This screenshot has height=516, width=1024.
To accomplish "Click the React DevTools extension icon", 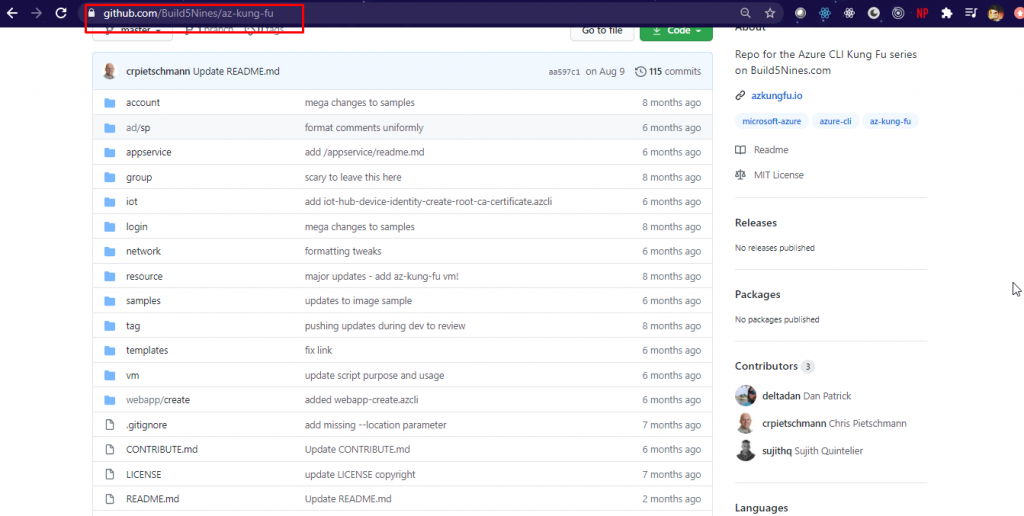I will tap(823, 13).
